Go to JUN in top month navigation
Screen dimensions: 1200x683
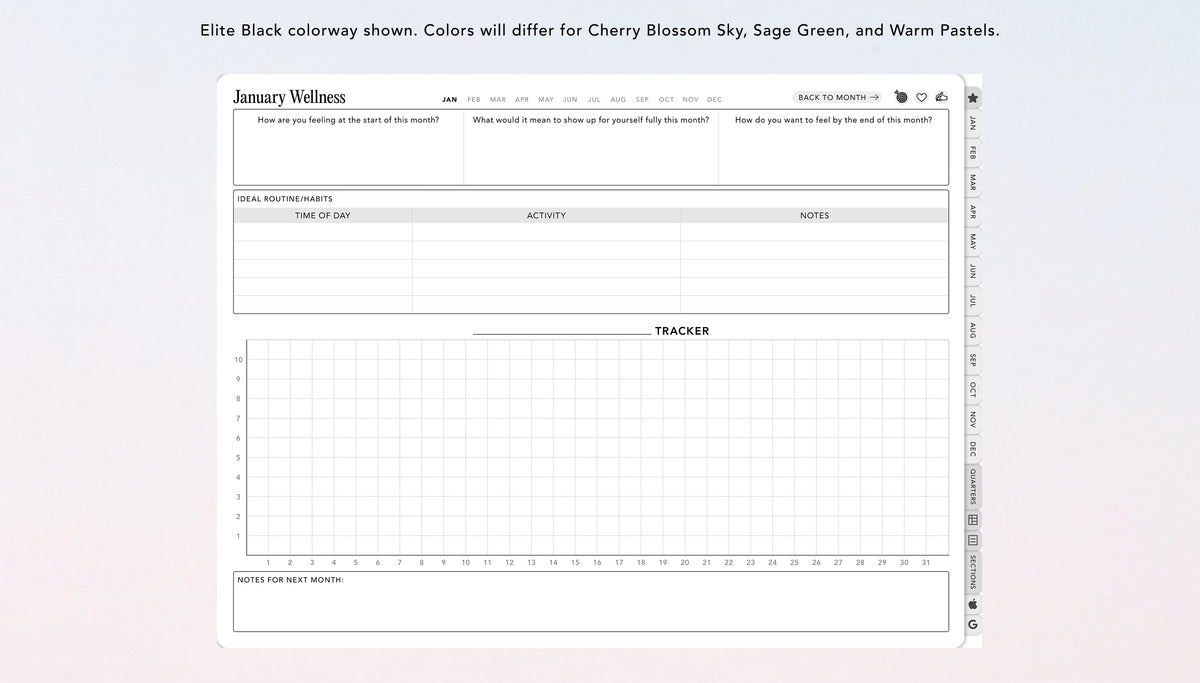pyautogui.click(x=570, y=100)
